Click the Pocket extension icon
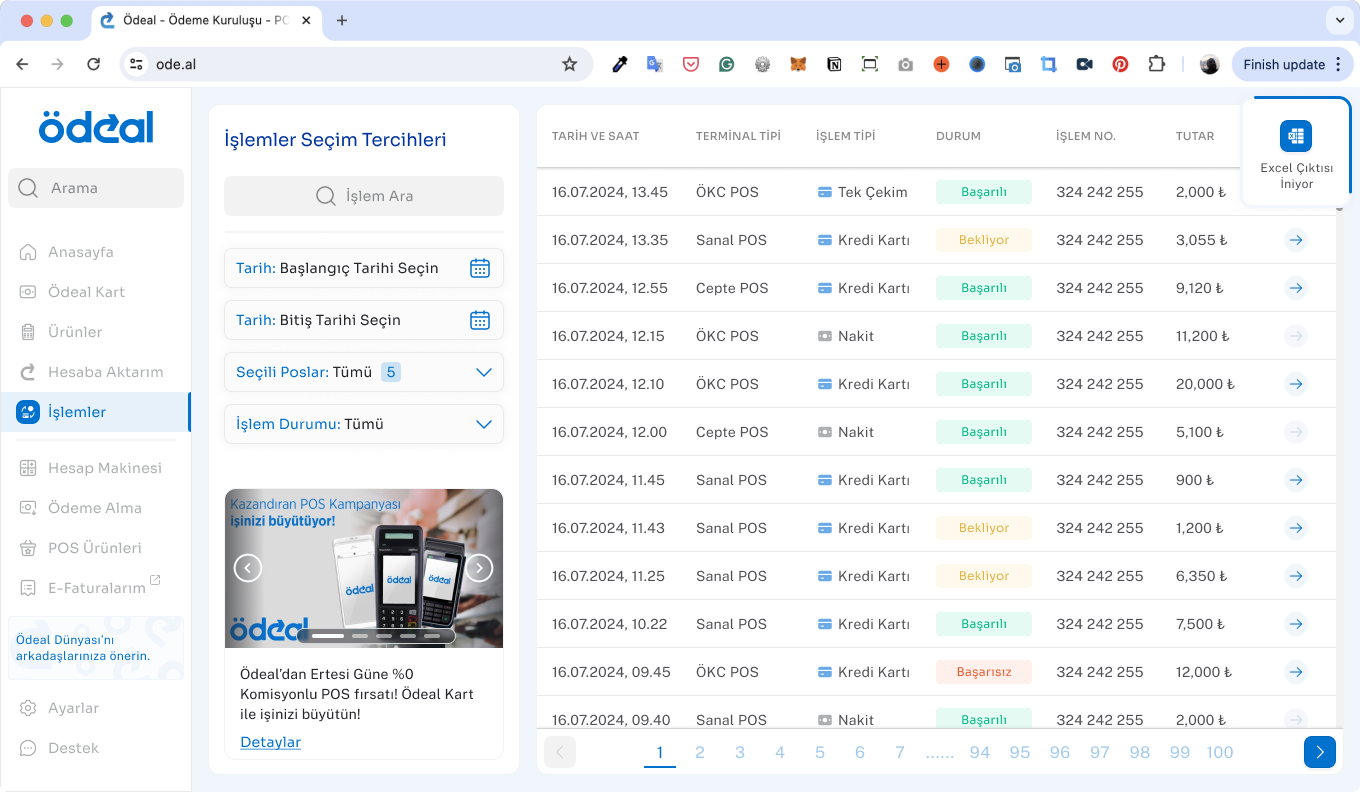Viewport: 1360px width, 792px height. click(690, 64)
